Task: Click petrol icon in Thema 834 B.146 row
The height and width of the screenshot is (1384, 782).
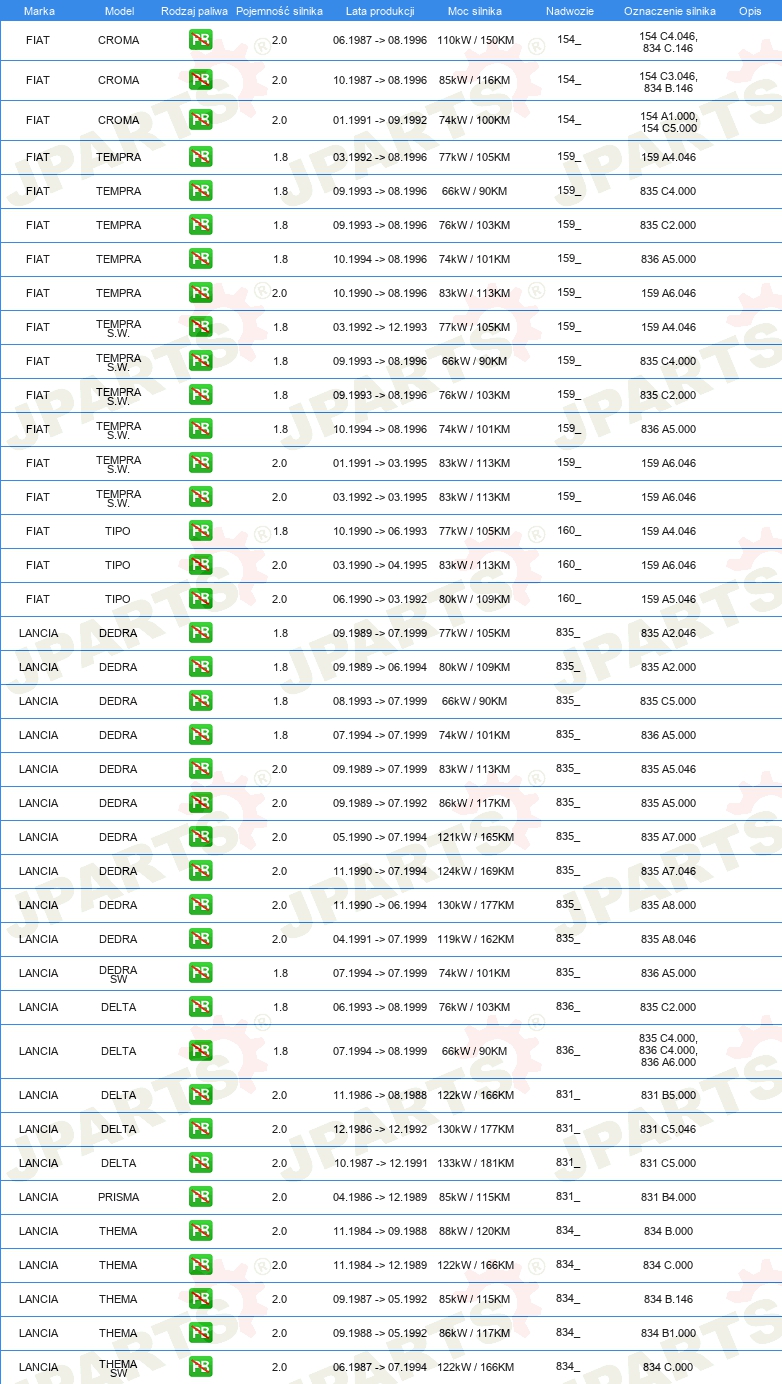Action: (x=201, y=1299)
